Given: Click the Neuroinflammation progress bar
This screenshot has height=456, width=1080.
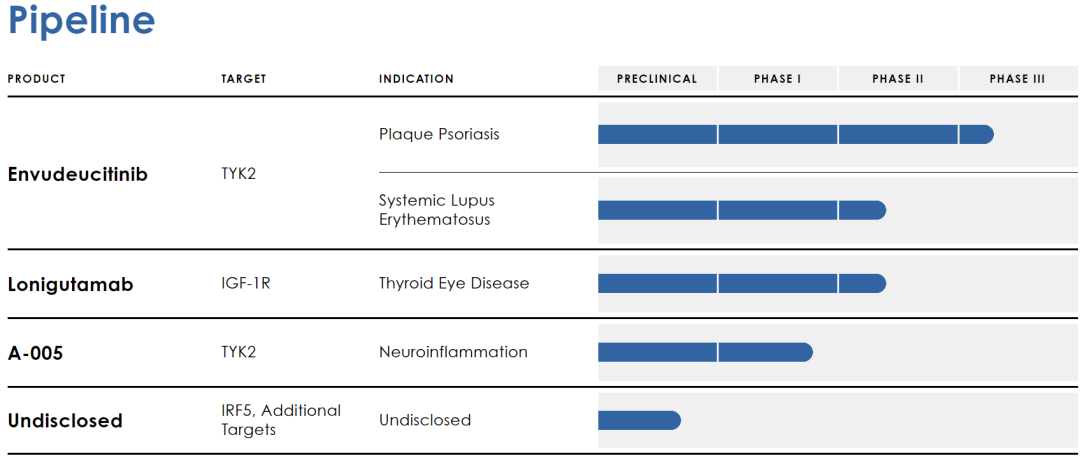Looking at the screenshot, I should [705, 352].
